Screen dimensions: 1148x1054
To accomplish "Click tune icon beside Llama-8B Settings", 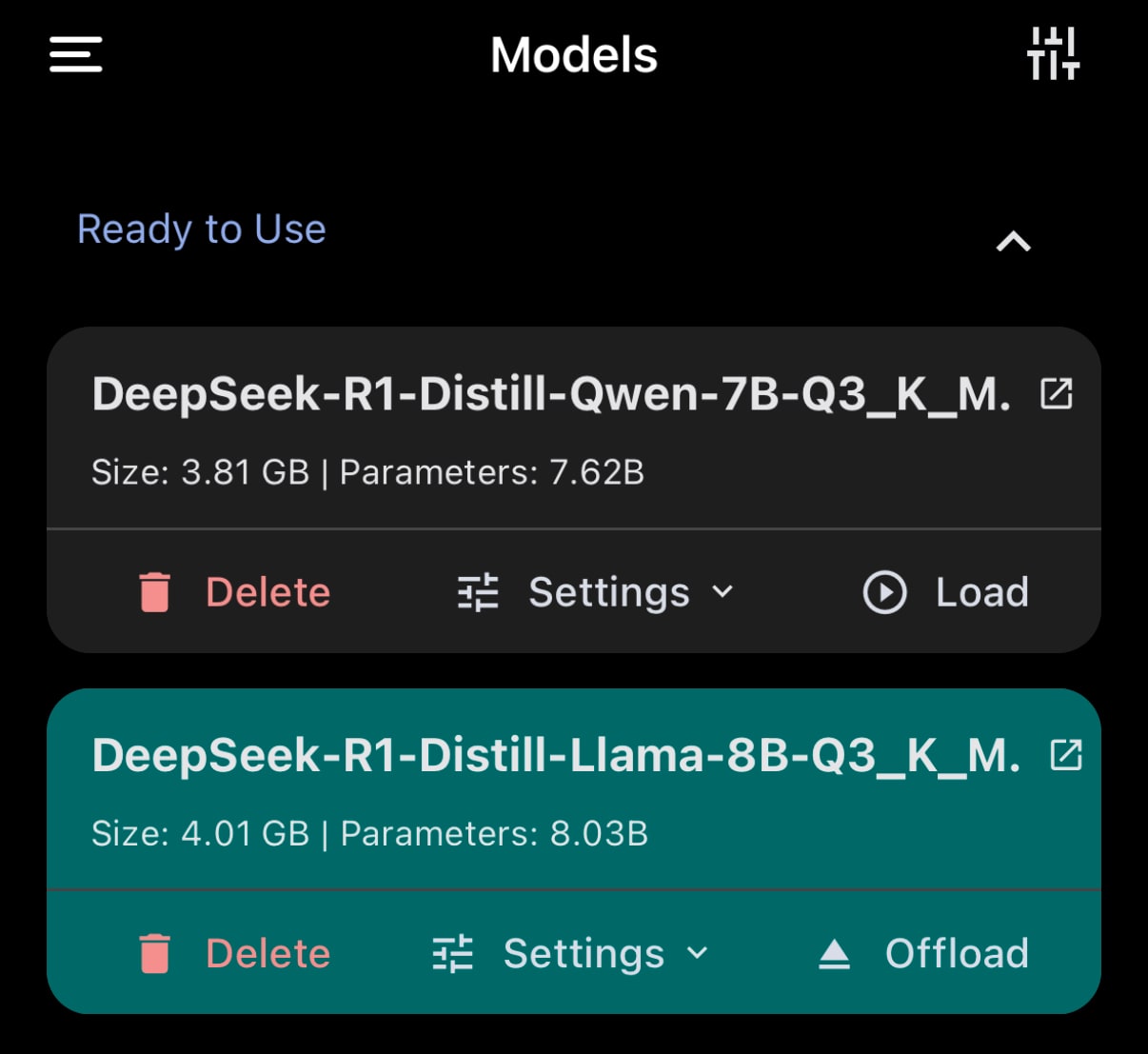I will pos(453,954).
